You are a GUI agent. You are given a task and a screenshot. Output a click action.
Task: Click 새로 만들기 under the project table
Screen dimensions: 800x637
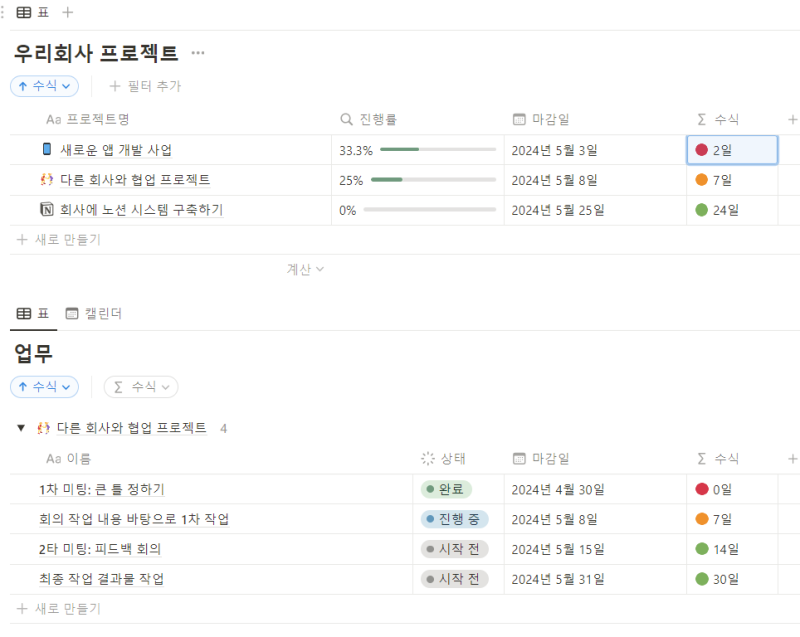point(59,240)
